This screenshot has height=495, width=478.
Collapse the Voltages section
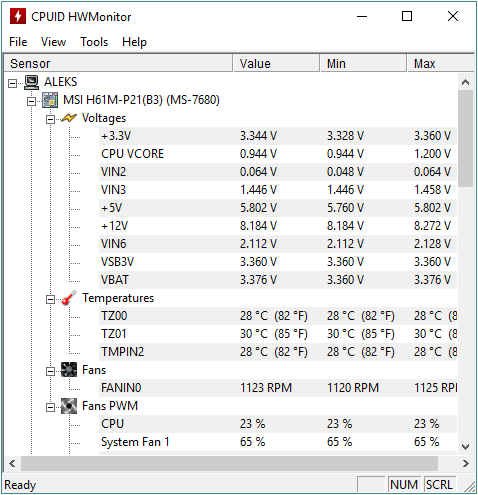50,119
